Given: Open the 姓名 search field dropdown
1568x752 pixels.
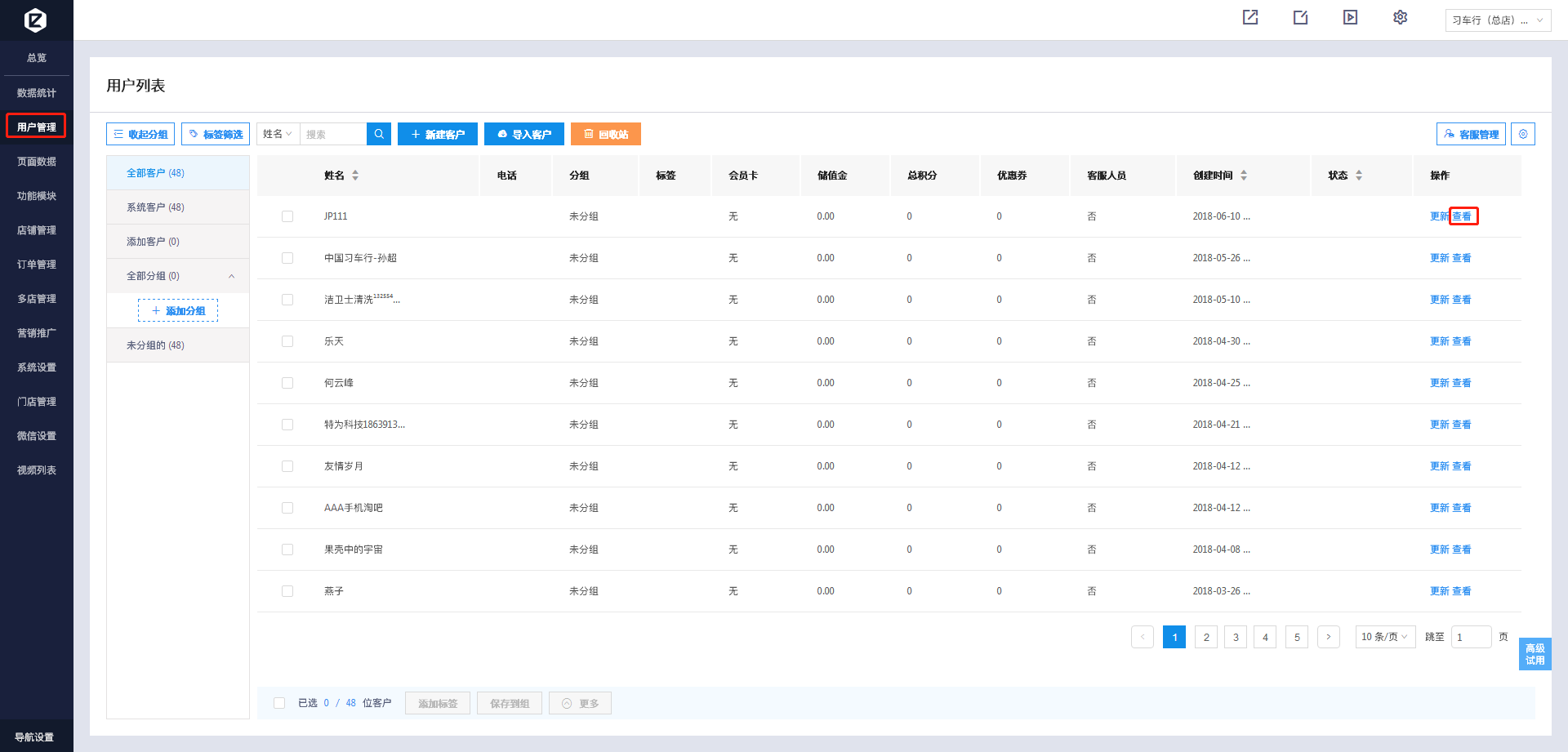Looking at the screenshot, I should pyautogui.click(x=278, y=134).
